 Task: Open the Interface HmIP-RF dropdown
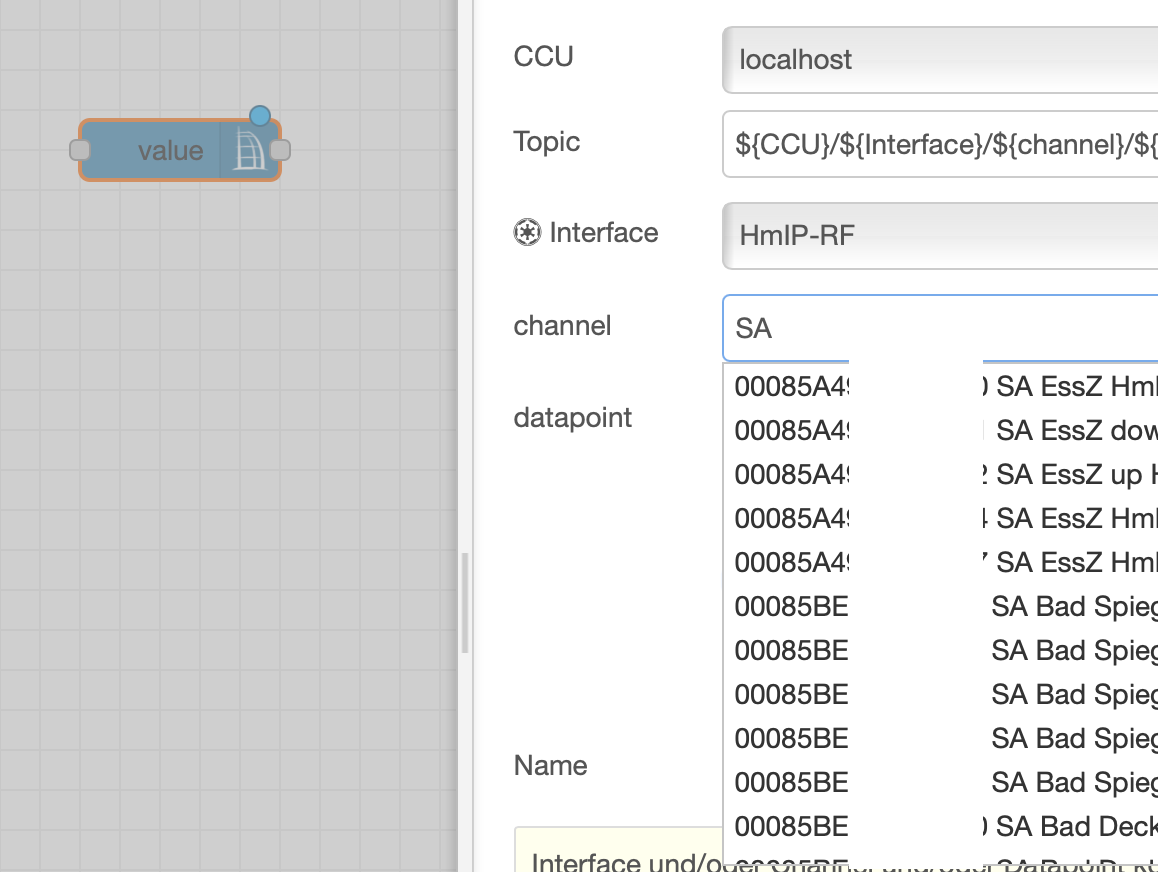tap(939, 236)
